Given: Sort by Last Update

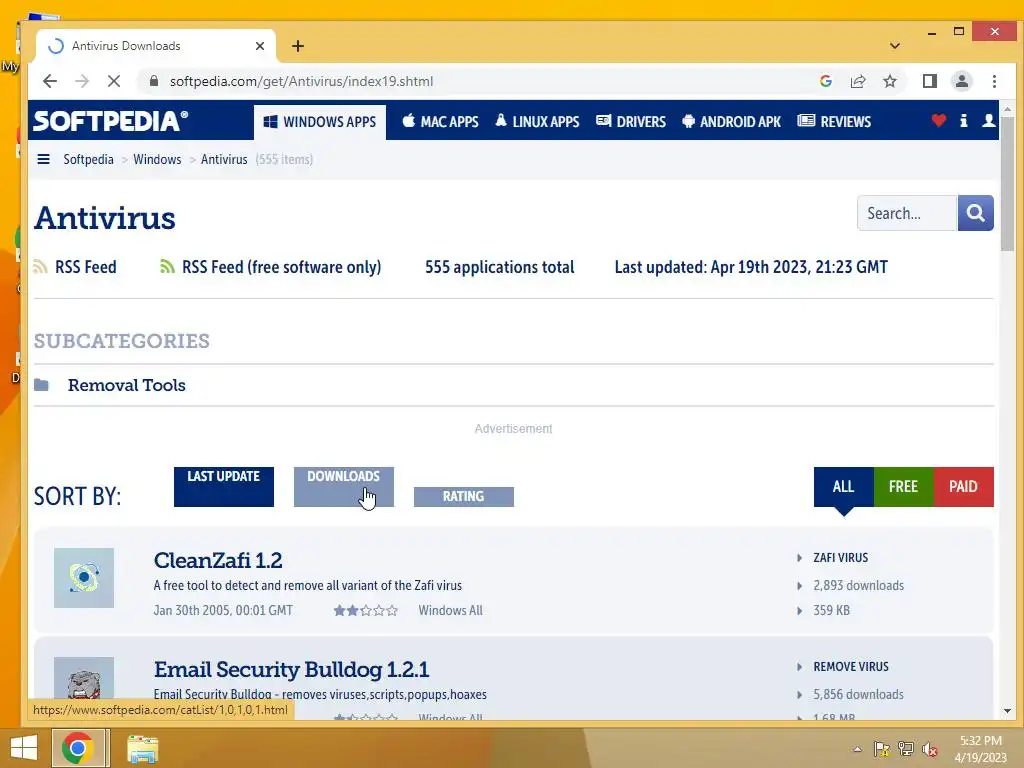Looking at the screenshot, I should (x=224, y=487).
